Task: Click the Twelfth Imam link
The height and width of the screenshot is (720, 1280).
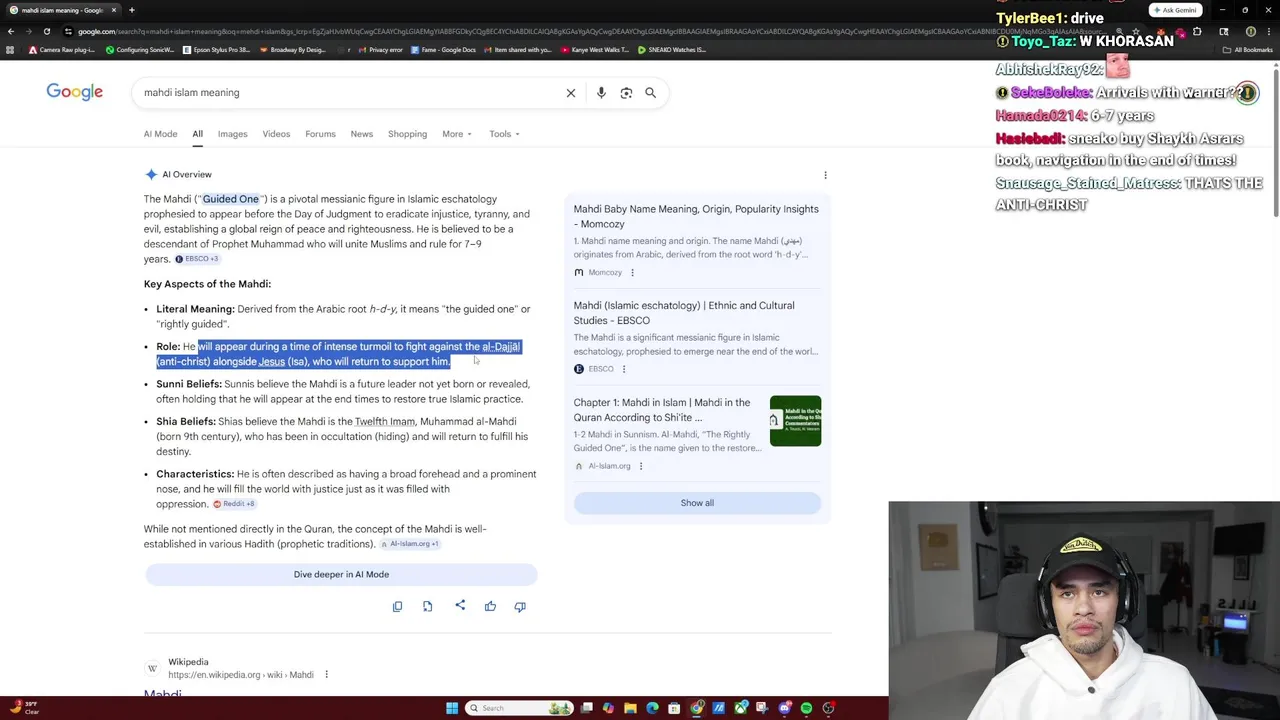Action: click(385, 422)
